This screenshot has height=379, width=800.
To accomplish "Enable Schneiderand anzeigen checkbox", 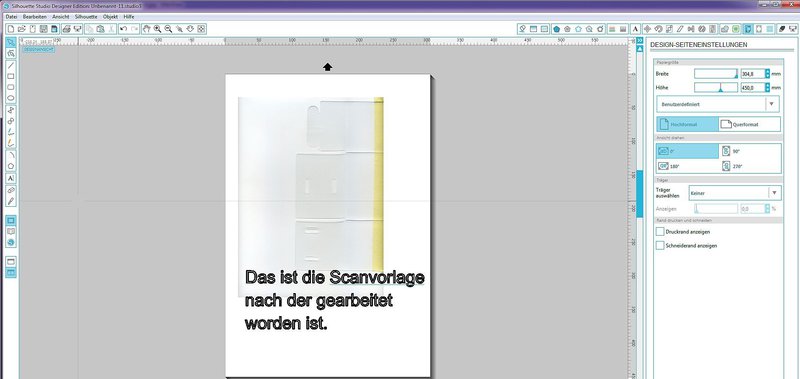I will [x=660, y=245].
